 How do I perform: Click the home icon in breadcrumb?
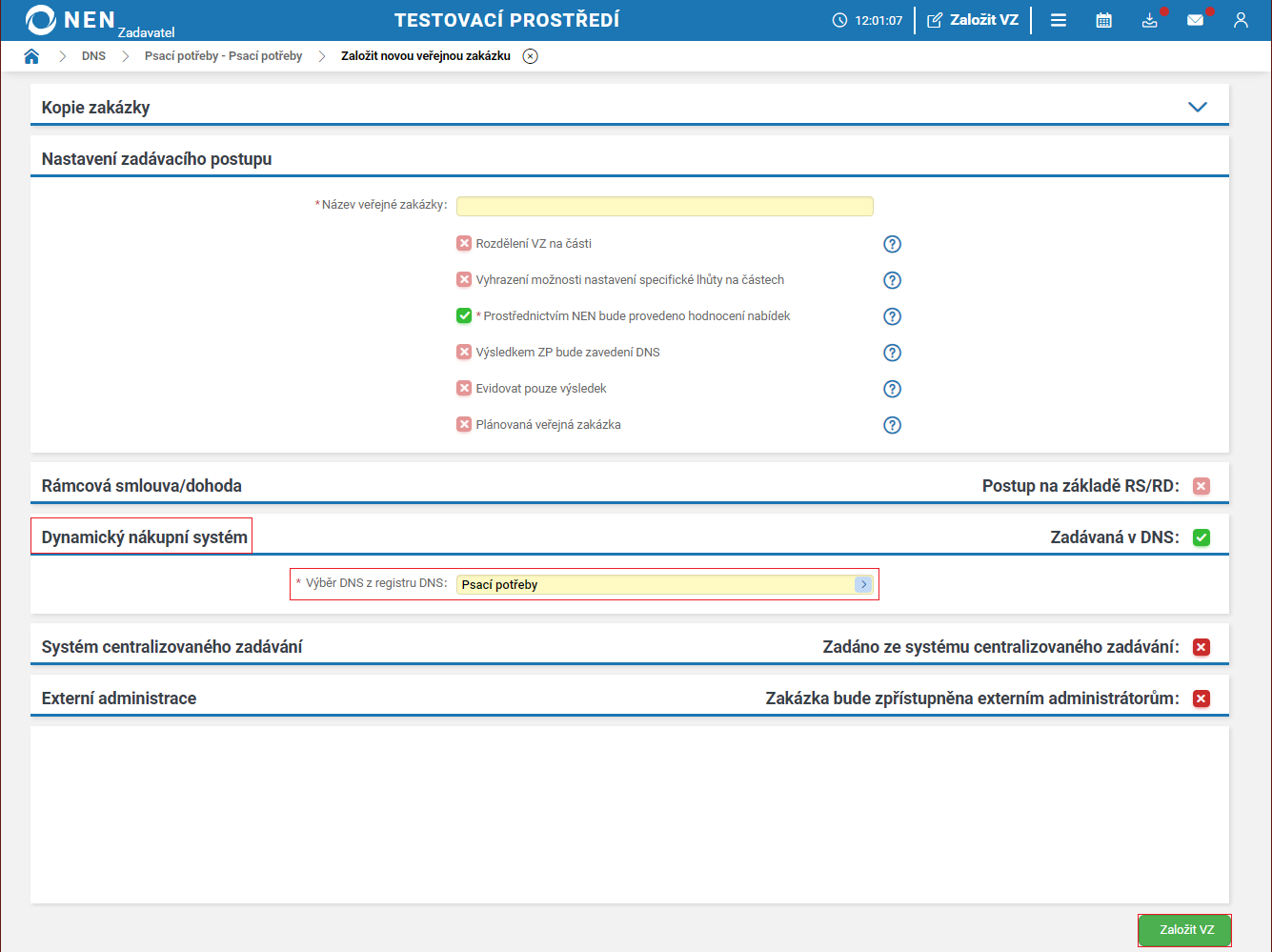click(31, 56)
